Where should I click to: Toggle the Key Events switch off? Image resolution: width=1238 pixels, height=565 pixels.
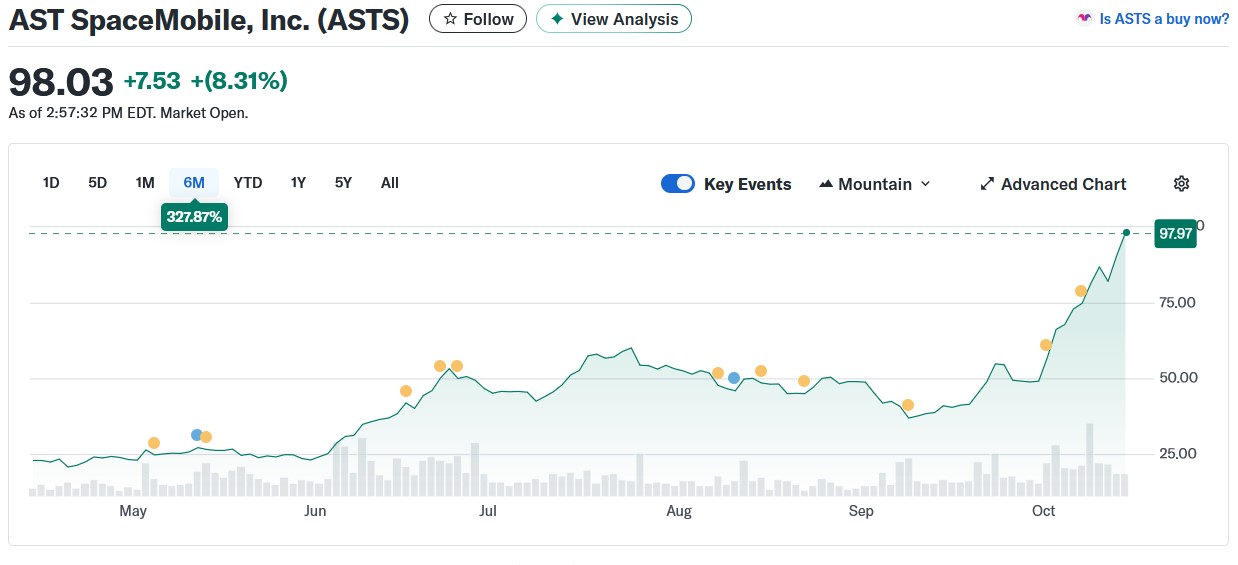[678, 184]
